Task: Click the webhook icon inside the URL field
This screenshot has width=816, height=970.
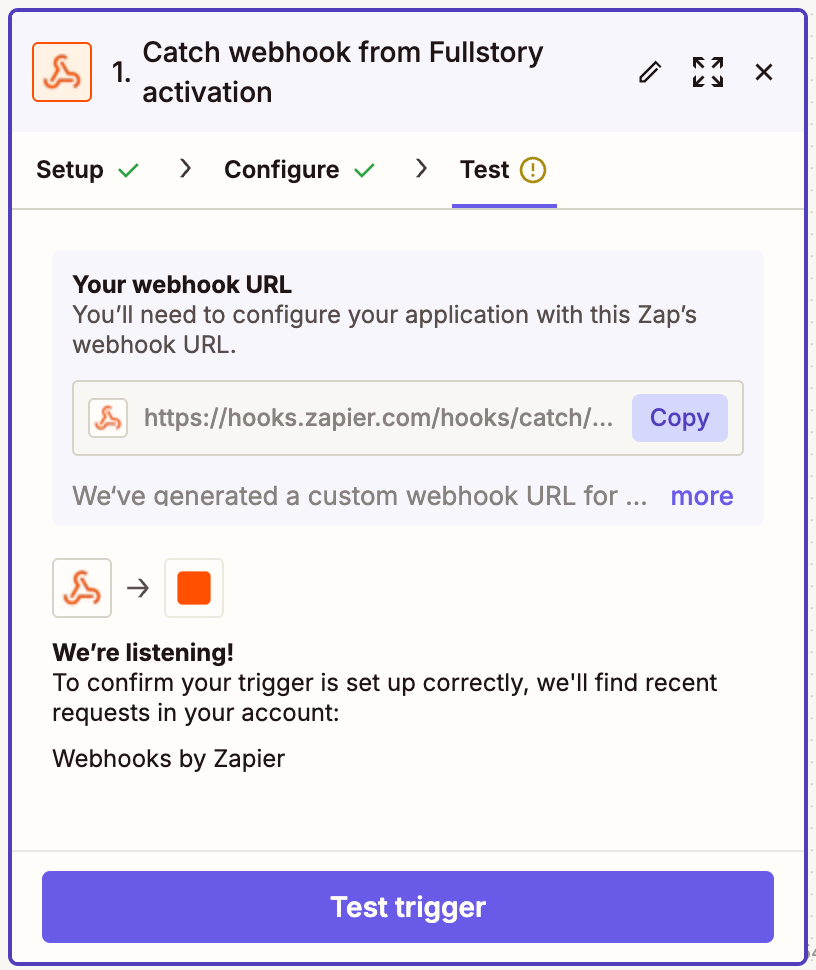Action: 108,418
